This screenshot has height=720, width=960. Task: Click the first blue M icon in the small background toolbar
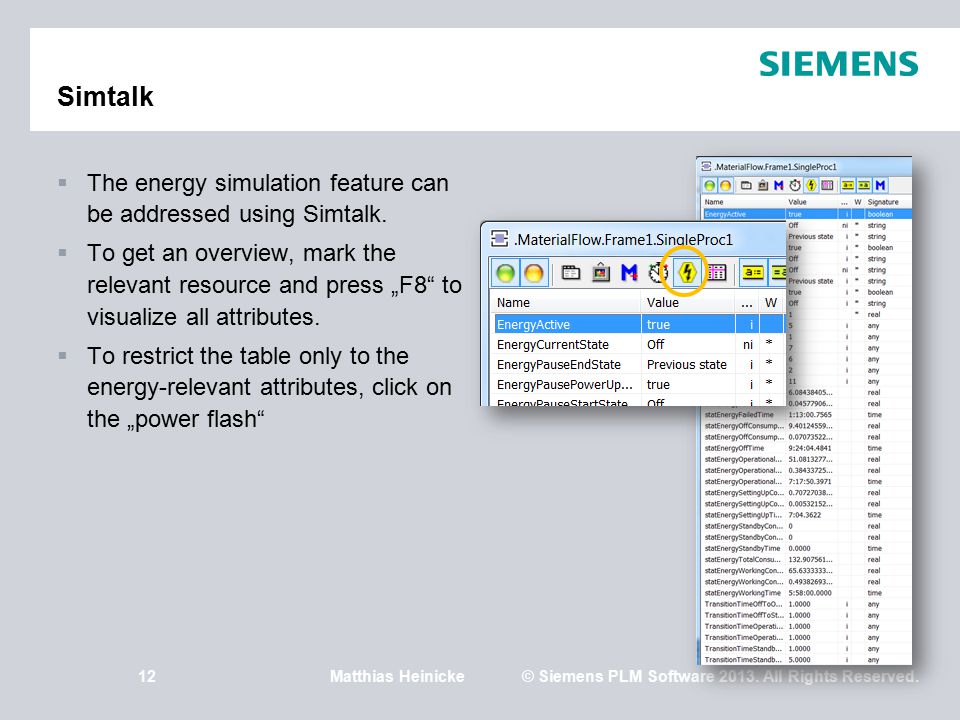pyautogui.click(x=779, y=185)
